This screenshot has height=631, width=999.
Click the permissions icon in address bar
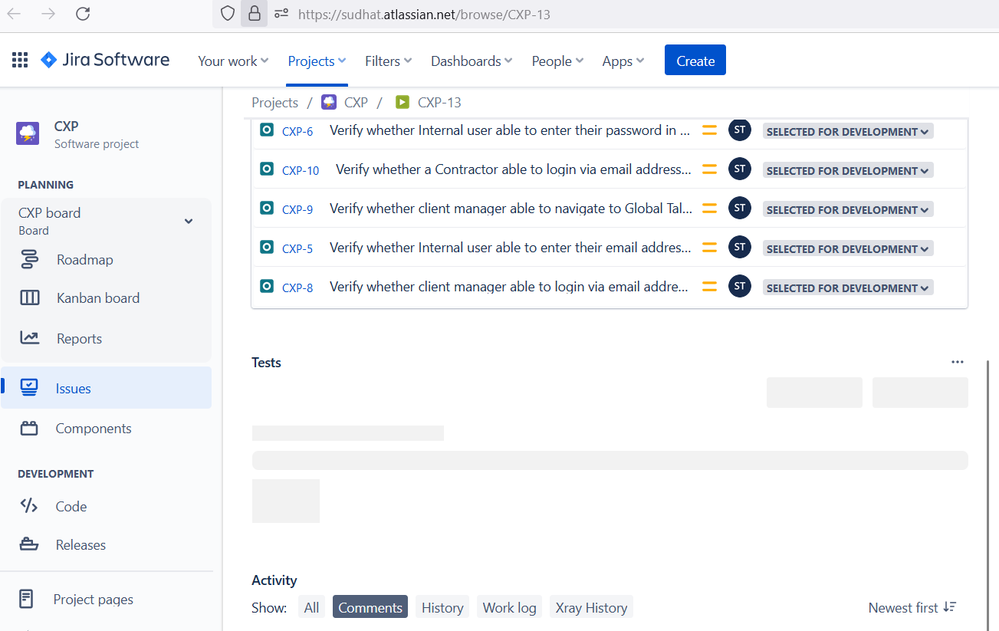click(x=281, y=13)
